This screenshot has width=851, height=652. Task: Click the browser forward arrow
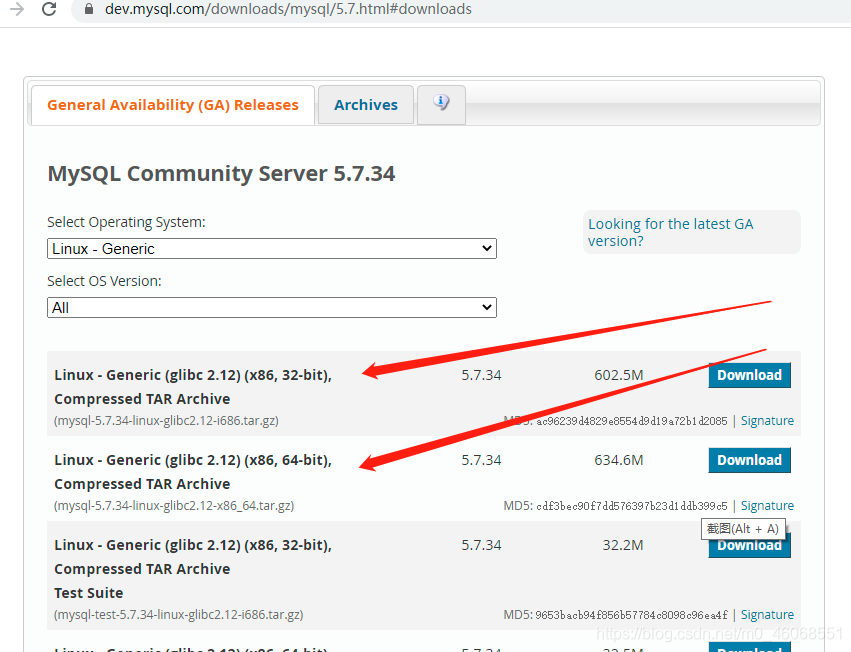17,9
